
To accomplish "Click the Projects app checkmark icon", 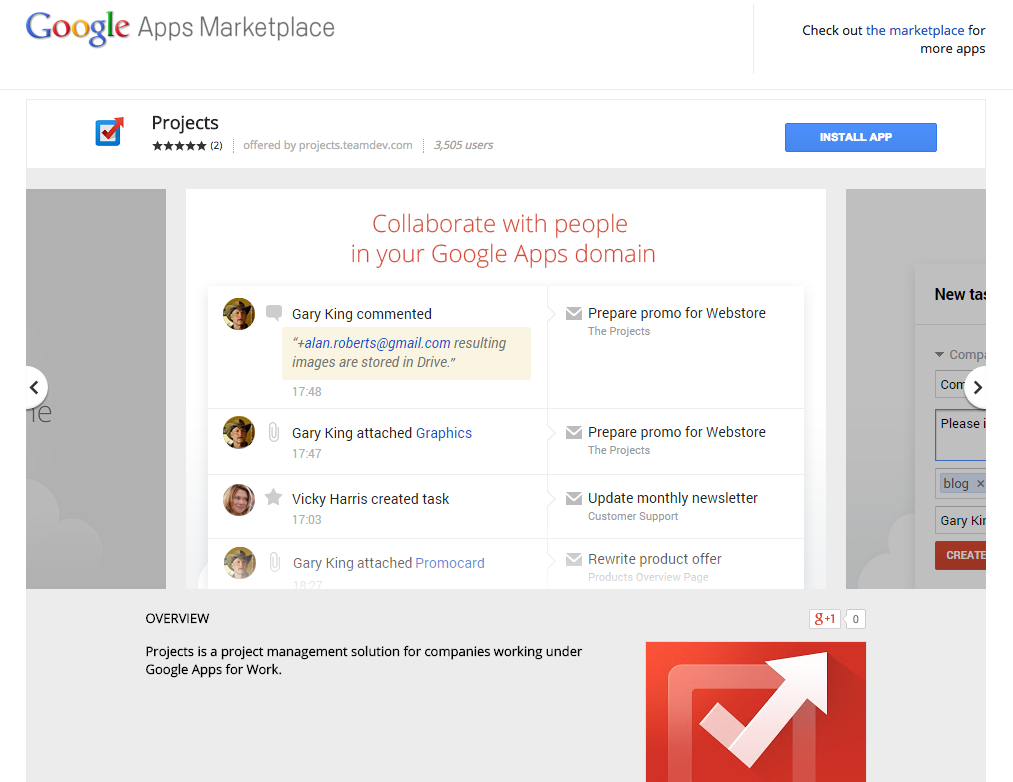I will point(109,132).
